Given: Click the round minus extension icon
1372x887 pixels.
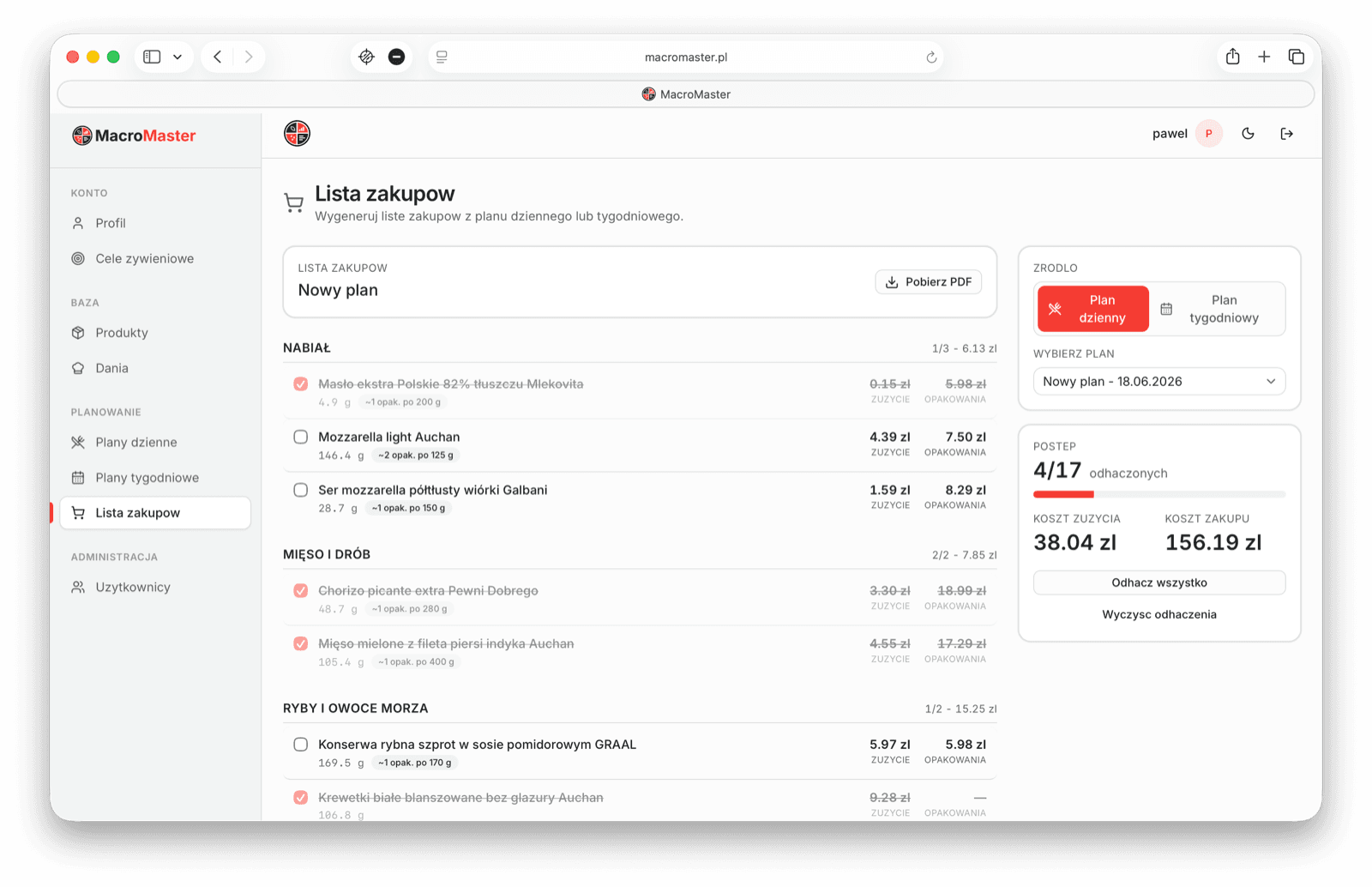Looking at the screenshot, I should click(x=396, y=57).
